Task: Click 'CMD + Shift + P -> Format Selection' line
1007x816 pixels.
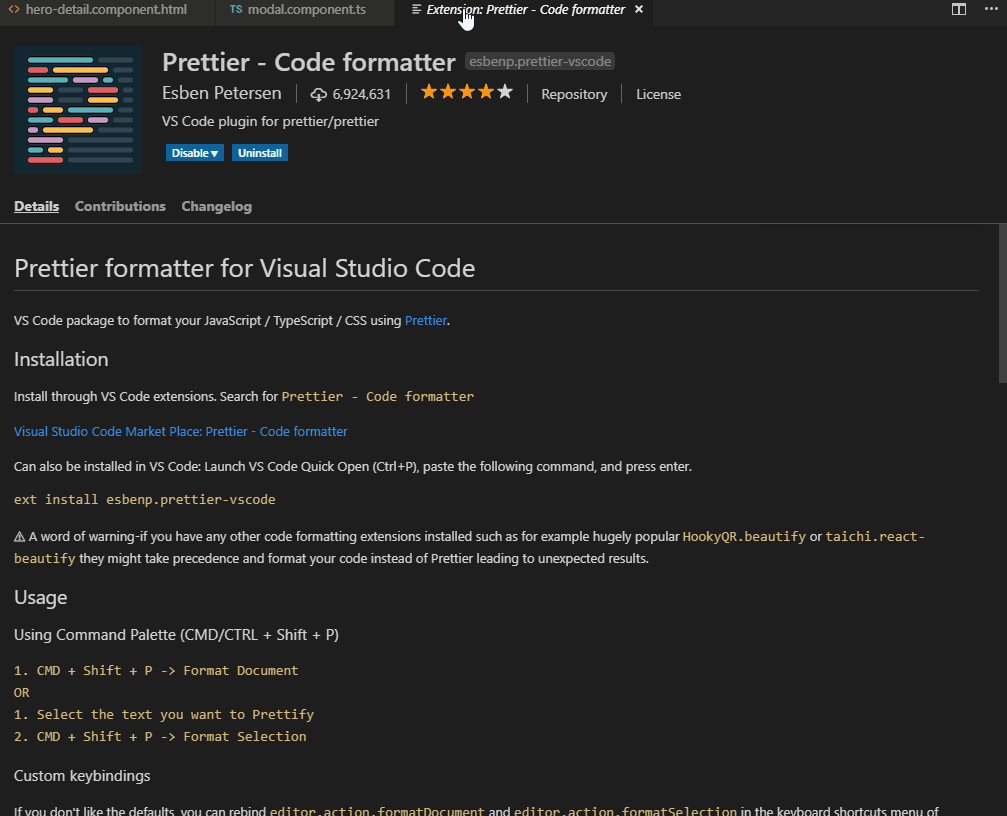Action: pyautogui.click(x=171, y=736)
